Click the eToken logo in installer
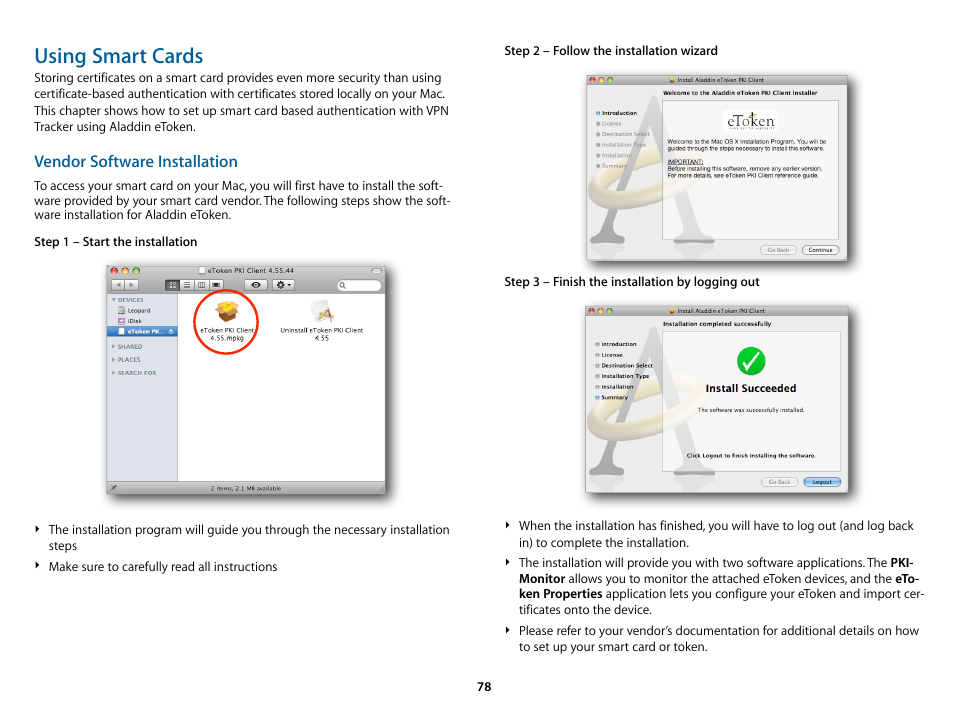The height and width of the screenshot is (724, 954). [x=751, y=120]
